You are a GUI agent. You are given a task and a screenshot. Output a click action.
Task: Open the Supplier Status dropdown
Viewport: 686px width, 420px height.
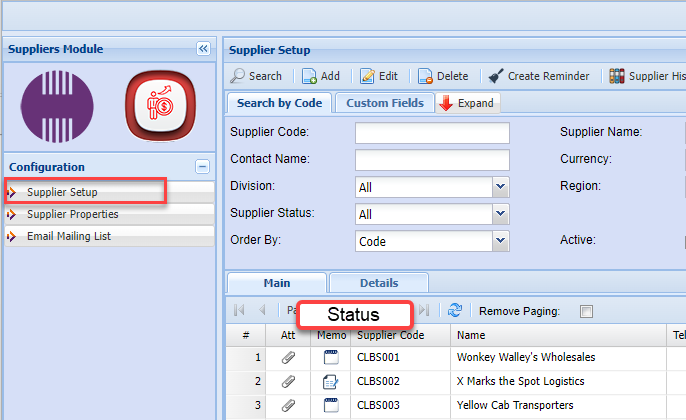click(500, 214)
